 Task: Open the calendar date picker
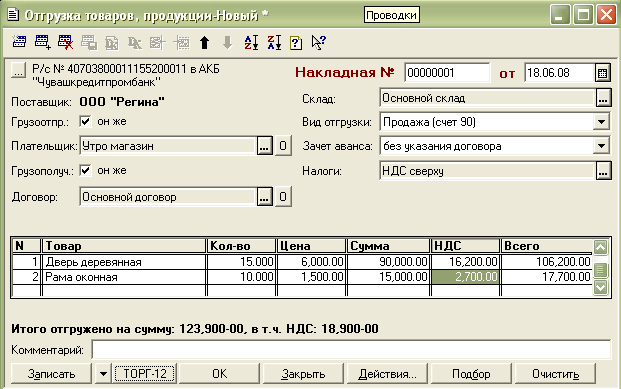602,73
